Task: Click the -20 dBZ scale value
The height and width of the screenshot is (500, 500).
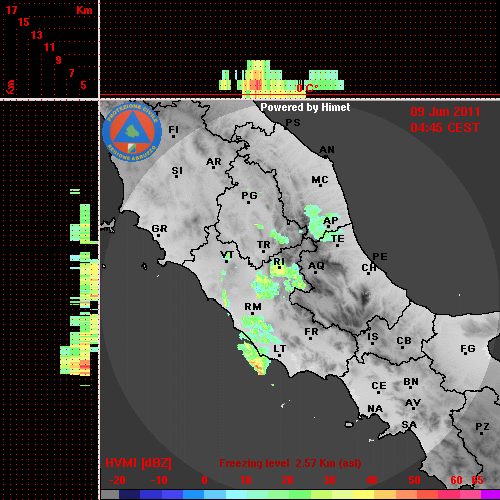Action: point(117,480)
